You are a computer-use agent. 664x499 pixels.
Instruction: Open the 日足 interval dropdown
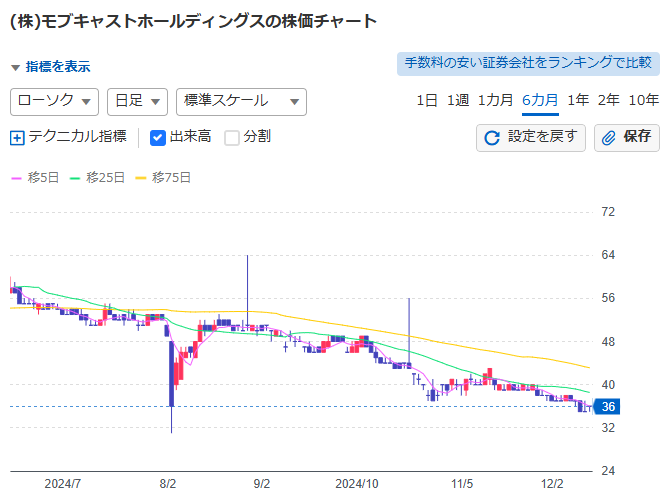tap(137, 102)
